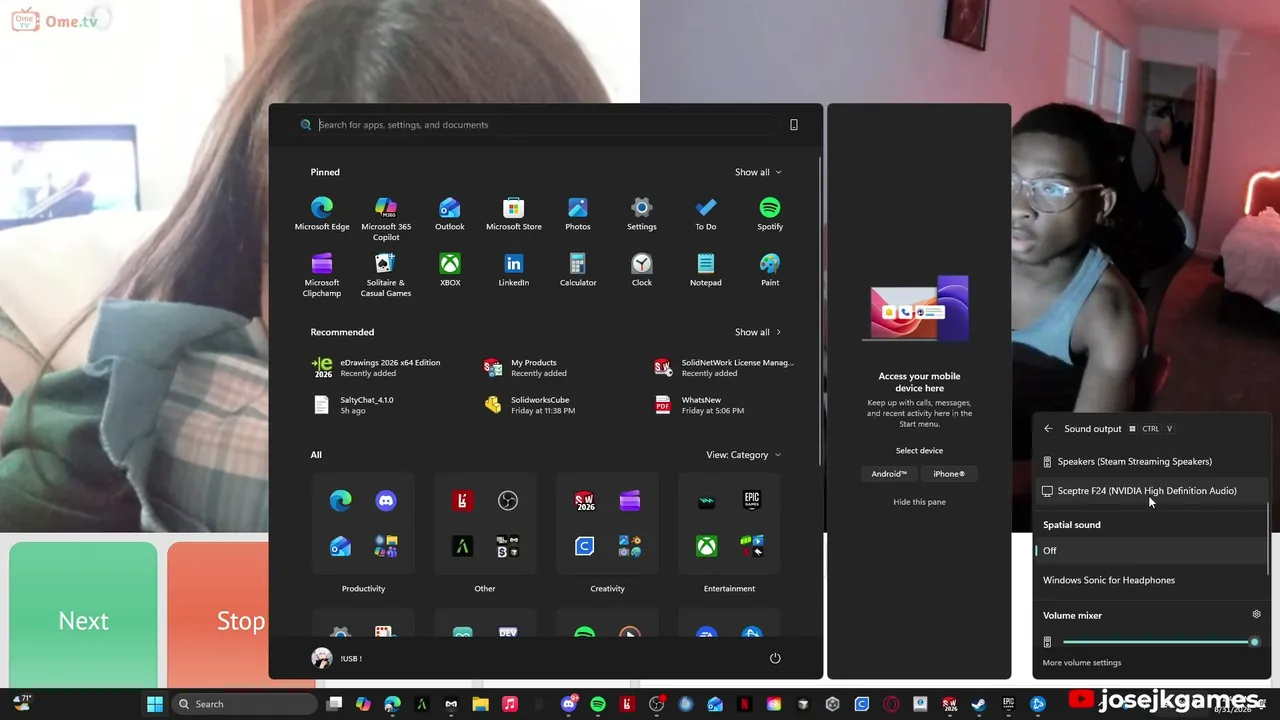1280x720 pixels.
Task: Expand Pinned apps with Show all
Action: (758, 172)
